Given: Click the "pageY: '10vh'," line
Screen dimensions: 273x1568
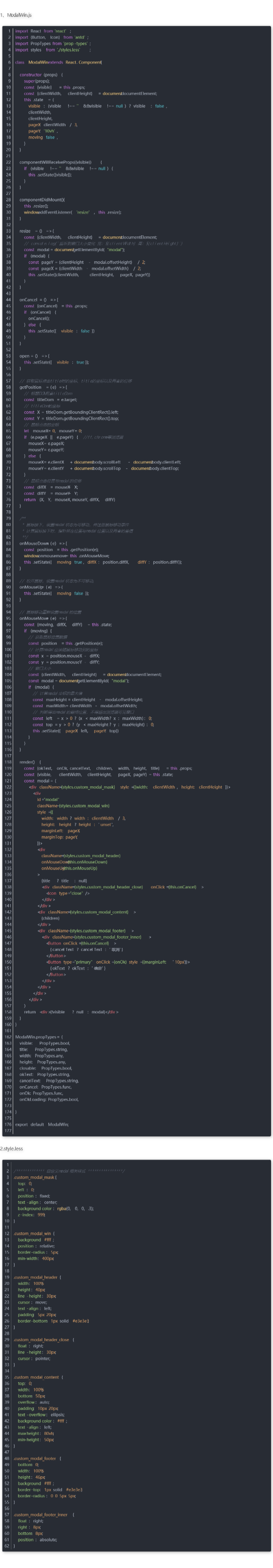Looking at the screenshot, I should pos(43,131).
